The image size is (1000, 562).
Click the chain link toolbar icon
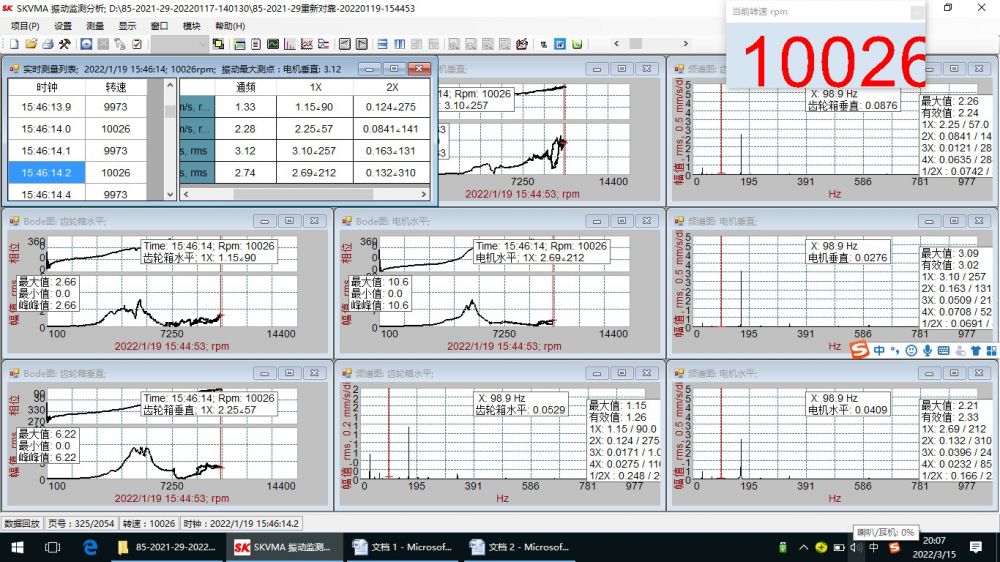[x=120, y=44]
